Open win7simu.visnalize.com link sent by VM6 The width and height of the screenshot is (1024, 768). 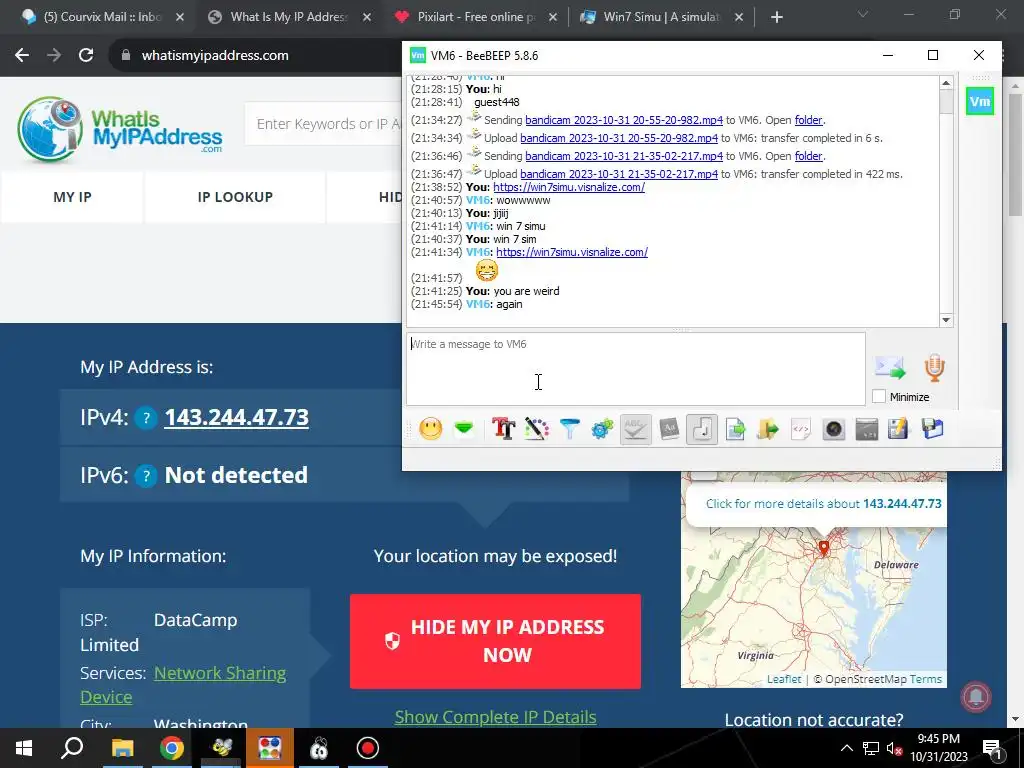click(571, 252)
